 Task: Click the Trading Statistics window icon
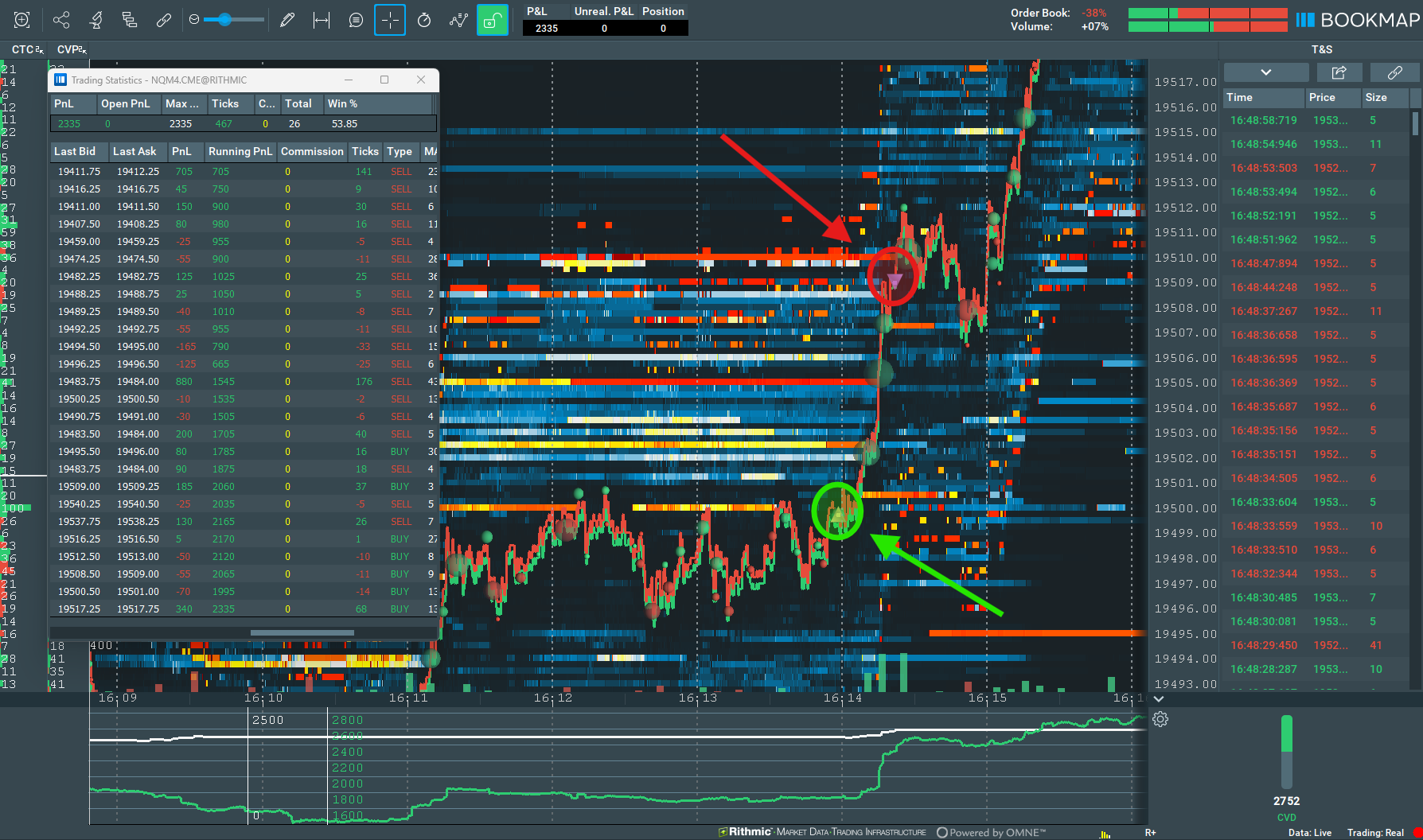[x=60, y=80]
